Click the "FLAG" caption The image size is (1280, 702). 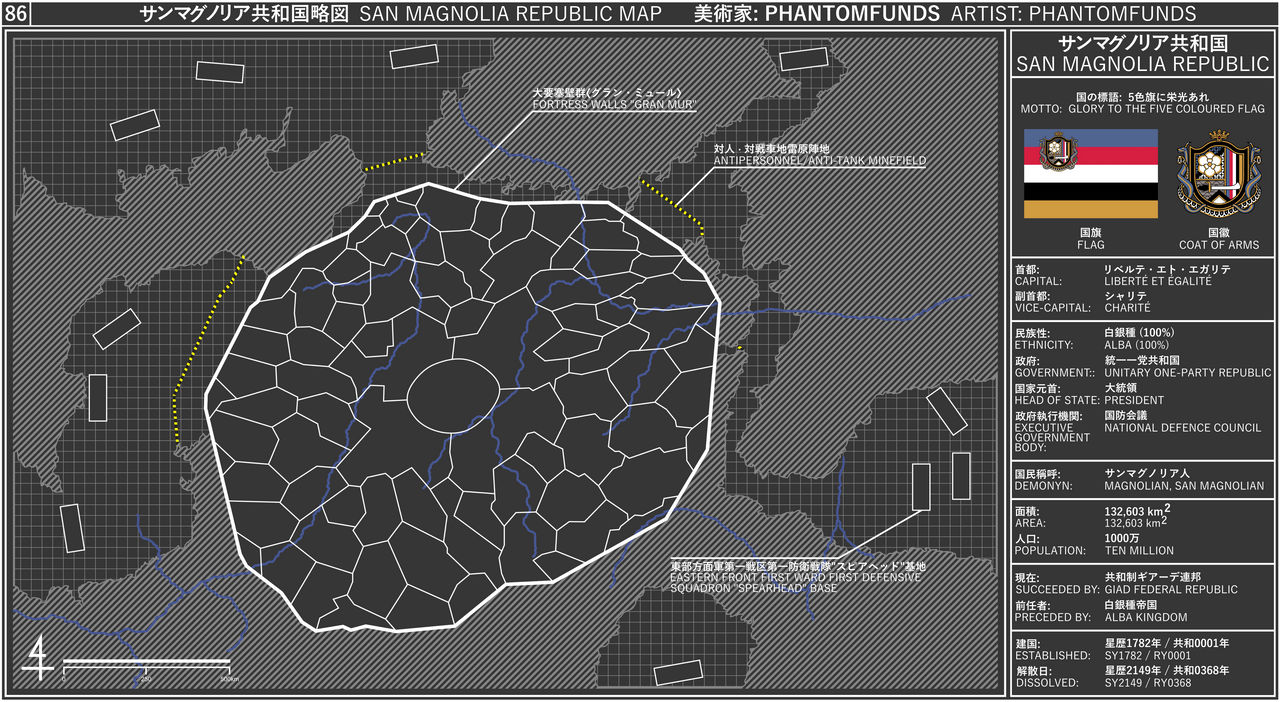point(1091,245)
